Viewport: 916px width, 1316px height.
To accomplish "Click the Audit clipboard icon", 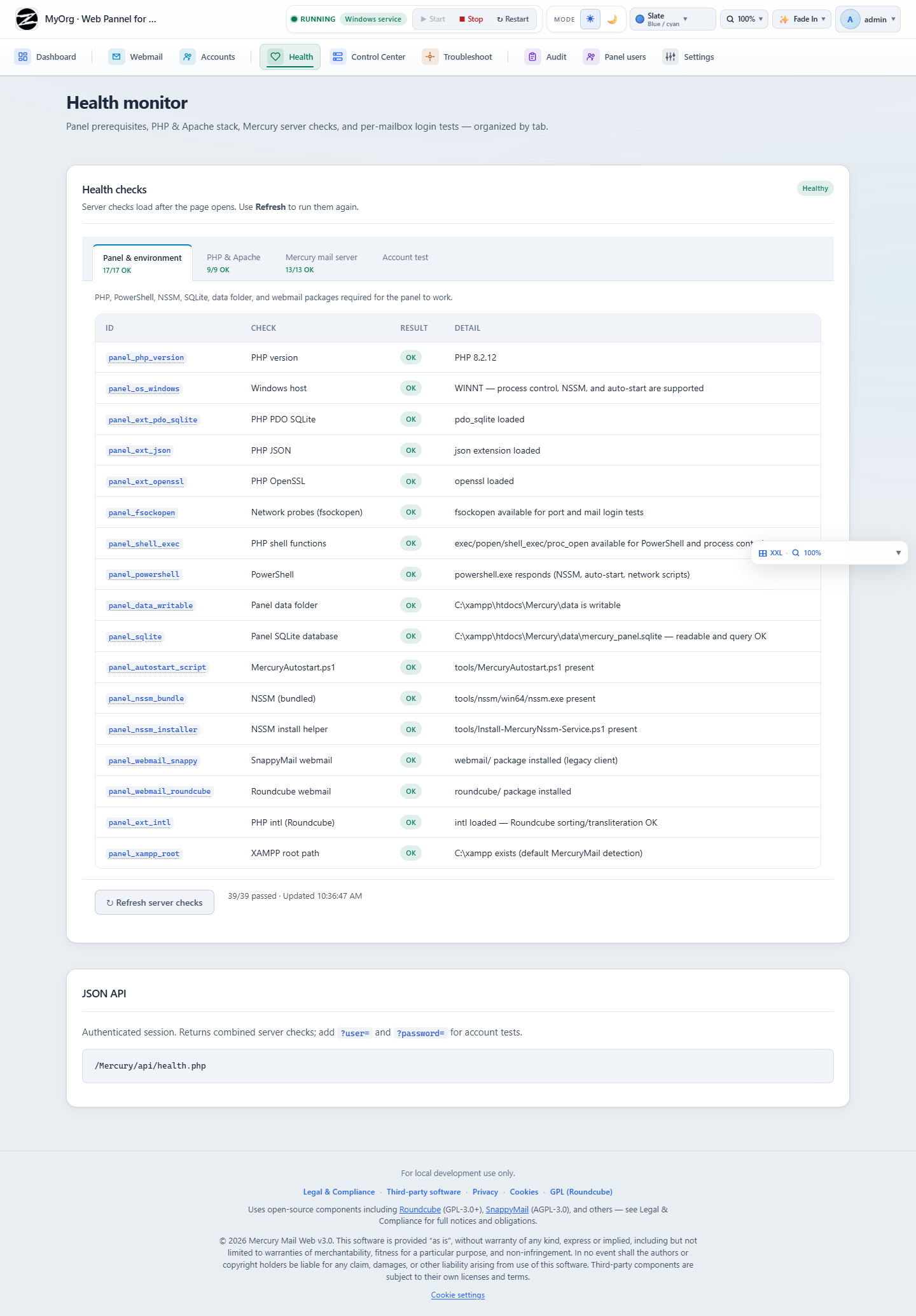I will 532,57.
